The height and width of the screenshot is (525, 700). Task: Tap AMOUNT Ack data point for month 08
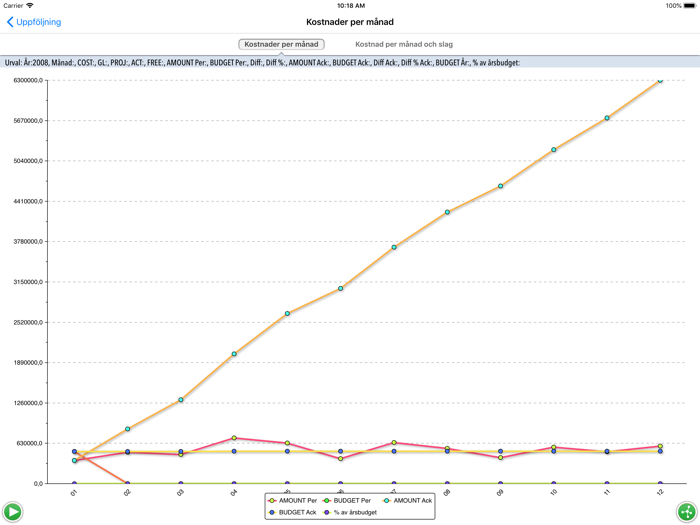tap(447, 212)
